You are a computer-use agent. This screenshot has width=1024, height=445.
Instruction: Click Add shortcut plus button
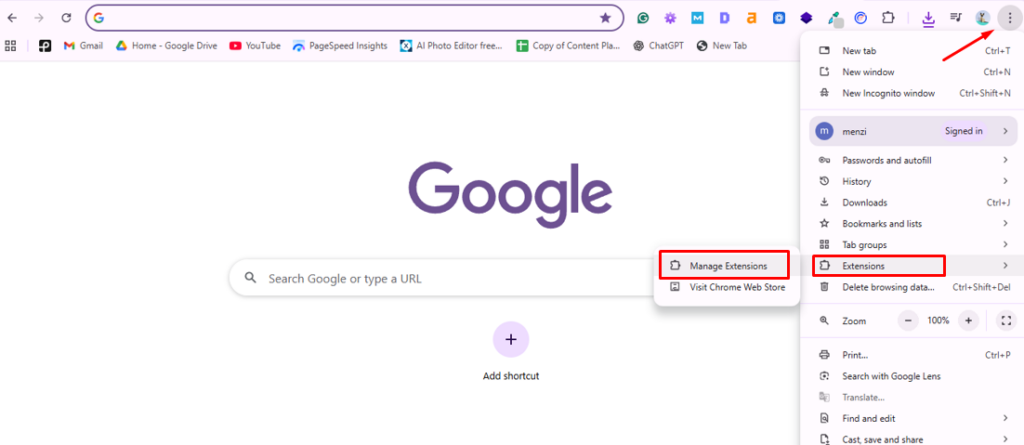[511, 340]
